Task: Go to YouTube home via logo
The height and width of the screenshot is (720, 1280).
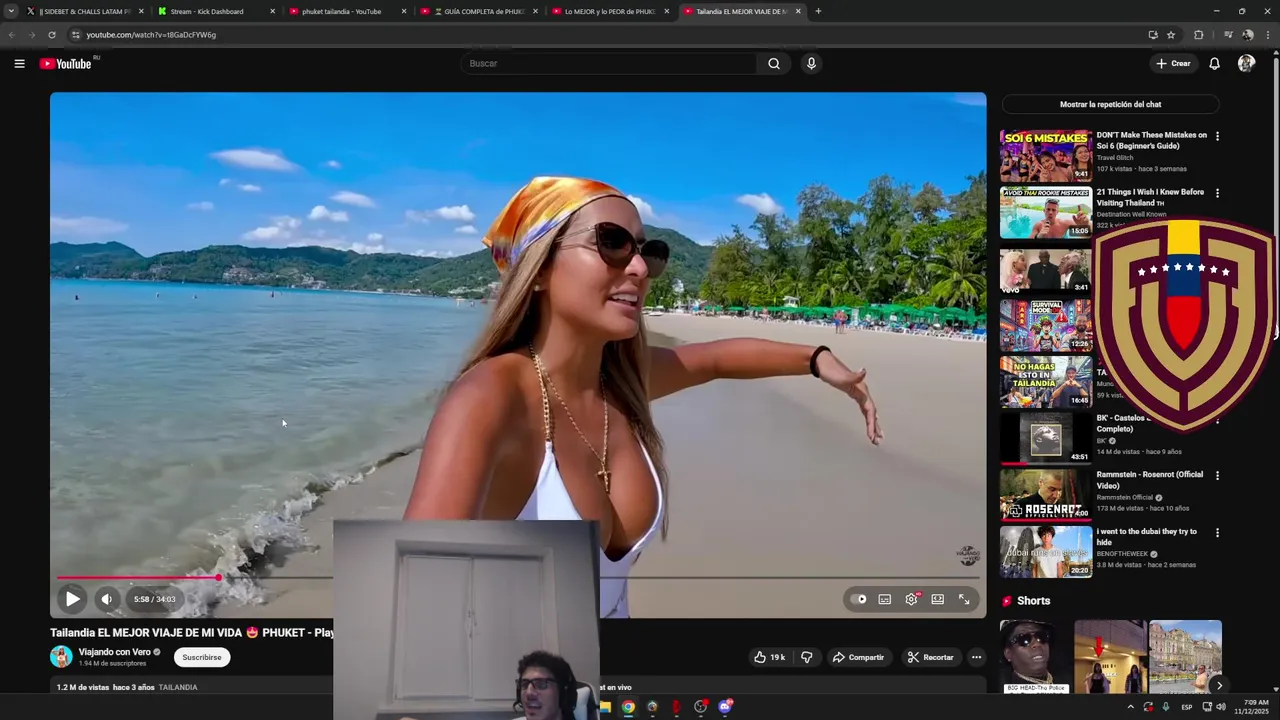Action: click(x=65, y=63)
